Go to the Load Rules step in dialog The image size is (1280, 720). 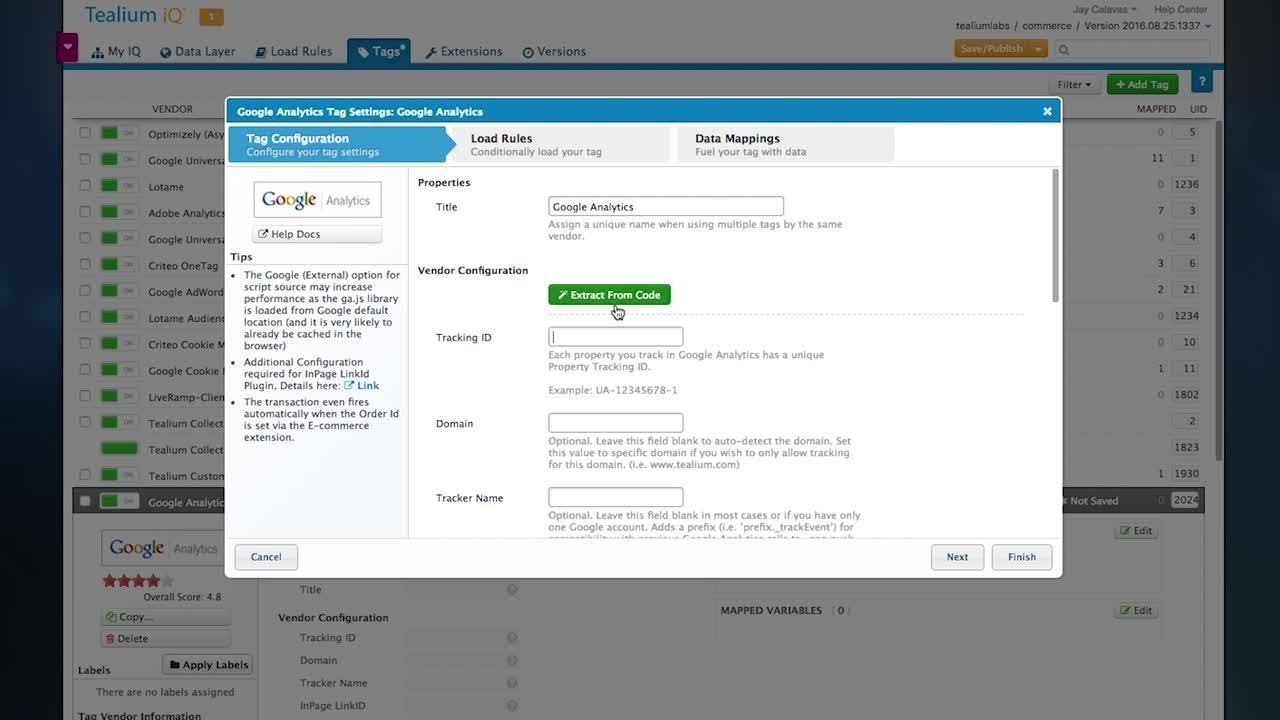(560, 145)
